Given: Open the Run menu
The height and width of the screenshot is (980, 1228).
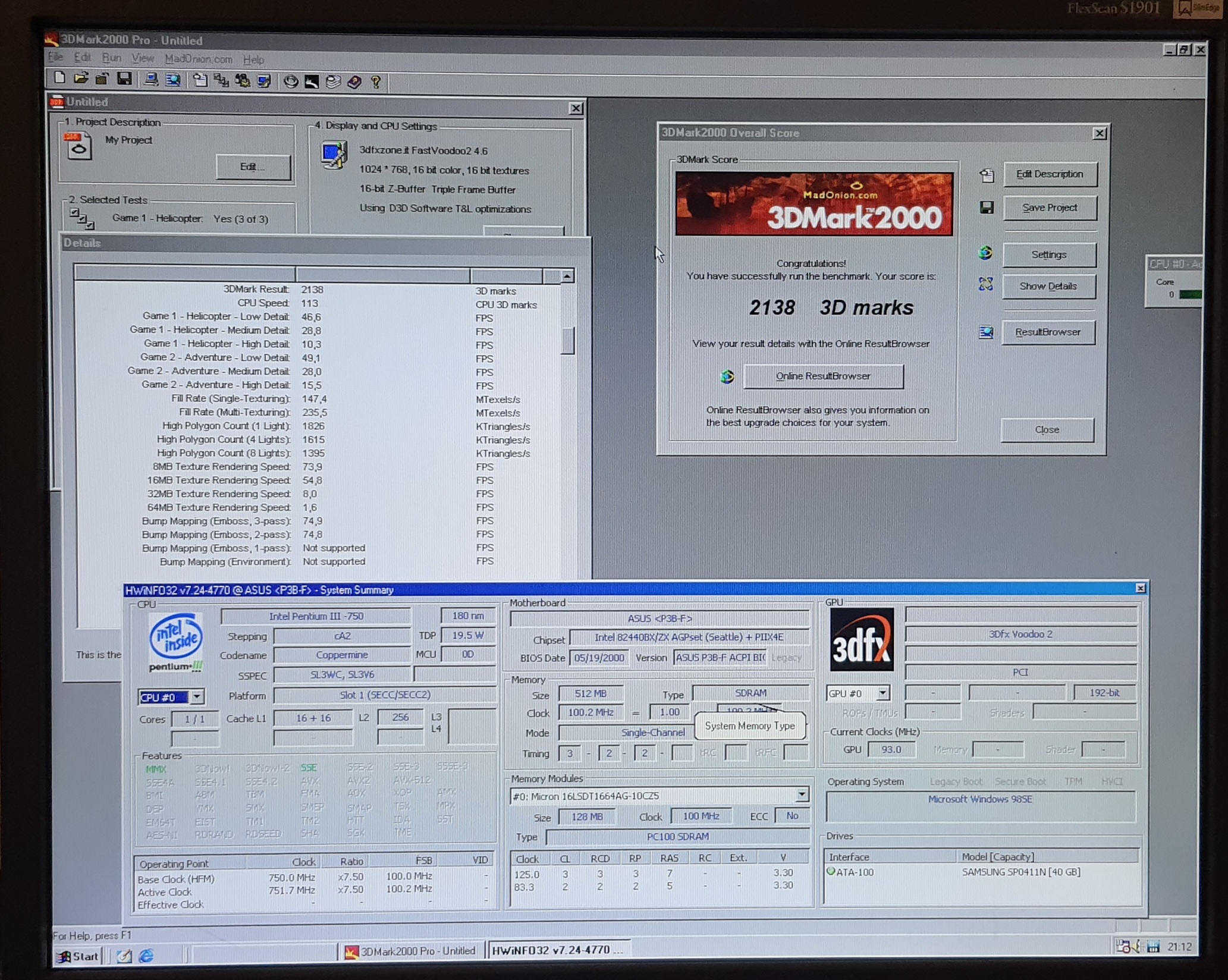Looking at the screenshot, I should point(111,58).
